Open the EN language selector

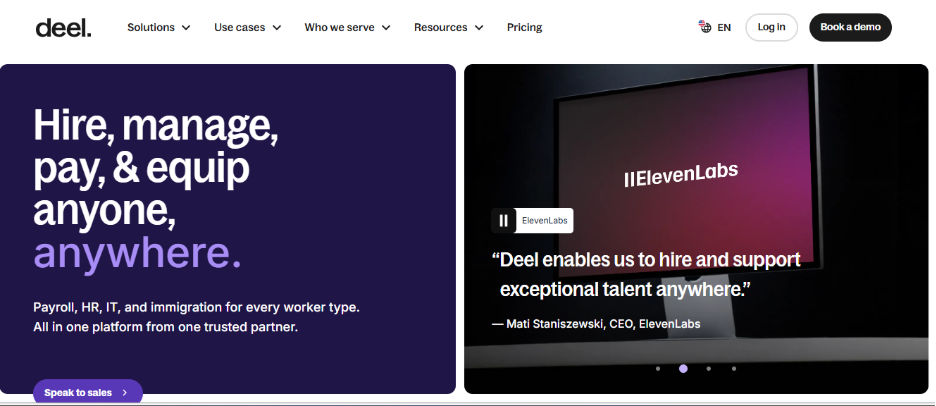click(x=715, y=27)
